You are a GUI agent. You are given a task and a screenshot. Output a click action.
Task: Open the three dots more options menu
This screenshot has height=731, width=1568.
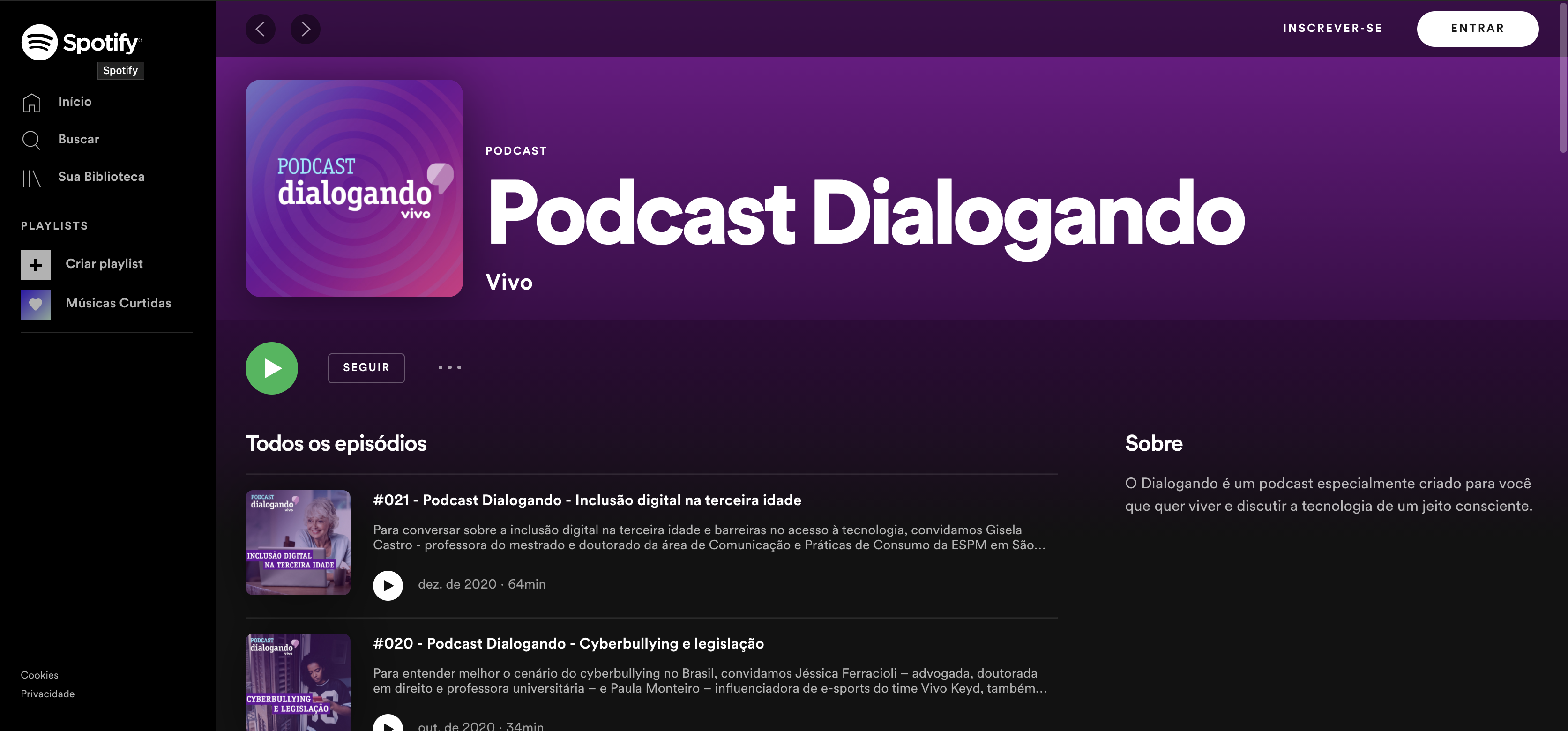(x=450, y=368)
